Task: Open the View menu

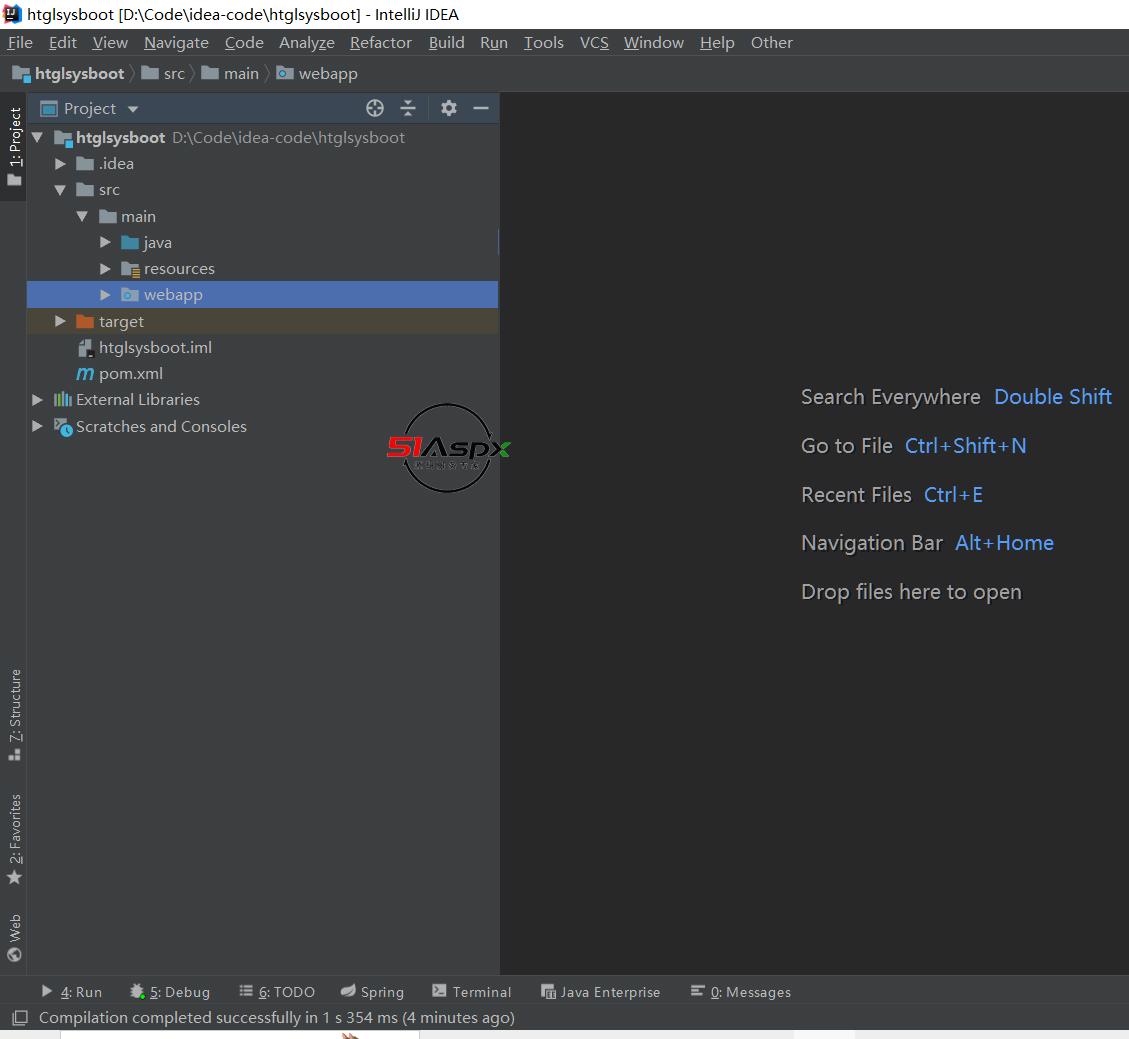Action: (110, 42)
